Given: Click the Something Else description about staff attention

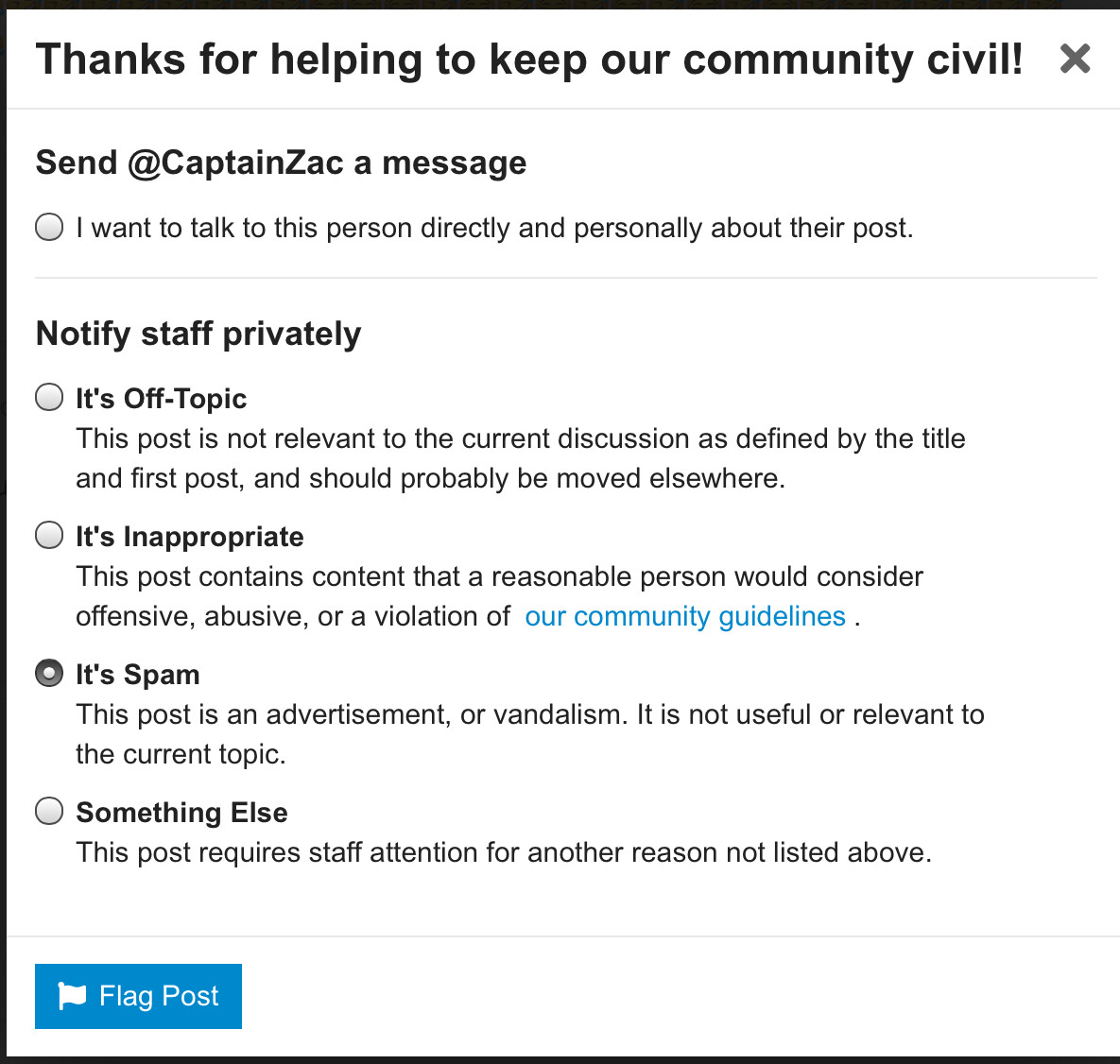Looking at the screenshot, I should (504, 852).
